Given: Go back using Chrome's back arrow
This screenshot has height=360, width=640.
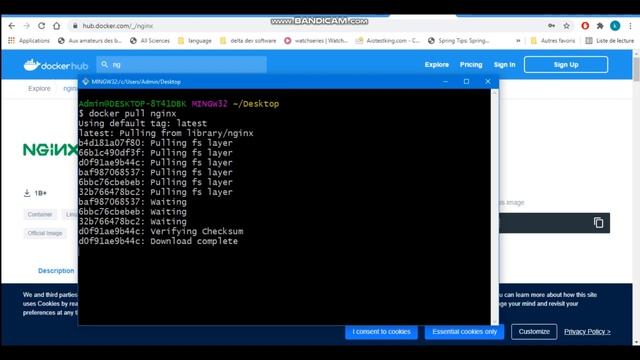Looking at the screenshot, I should pos(11,26).
